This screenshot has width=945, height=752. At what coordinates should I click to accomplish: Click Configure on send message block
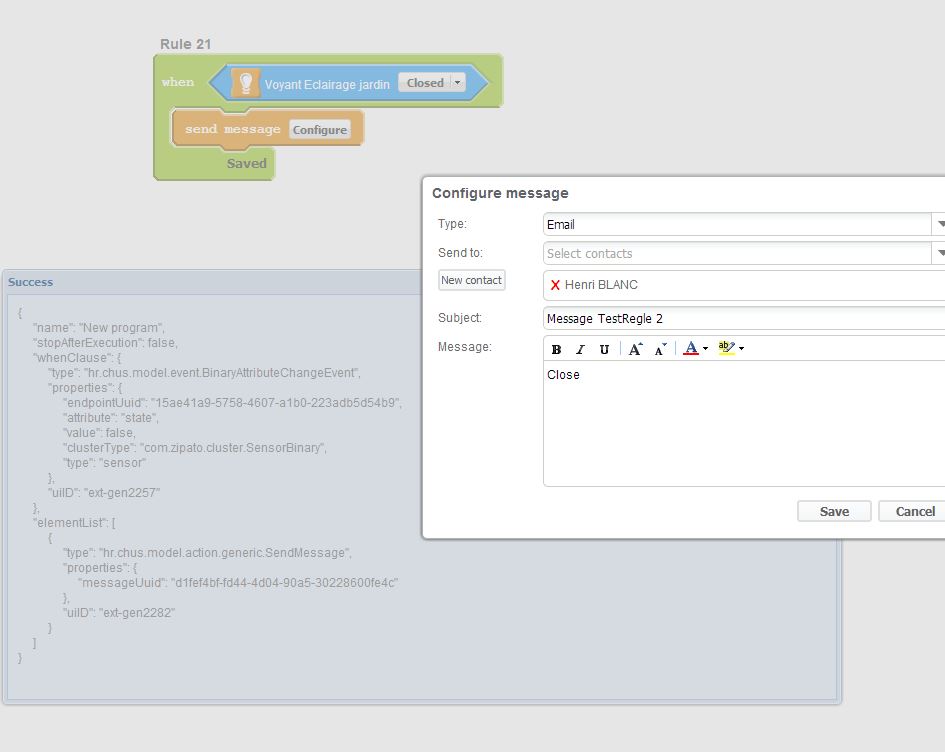[320, 130]
